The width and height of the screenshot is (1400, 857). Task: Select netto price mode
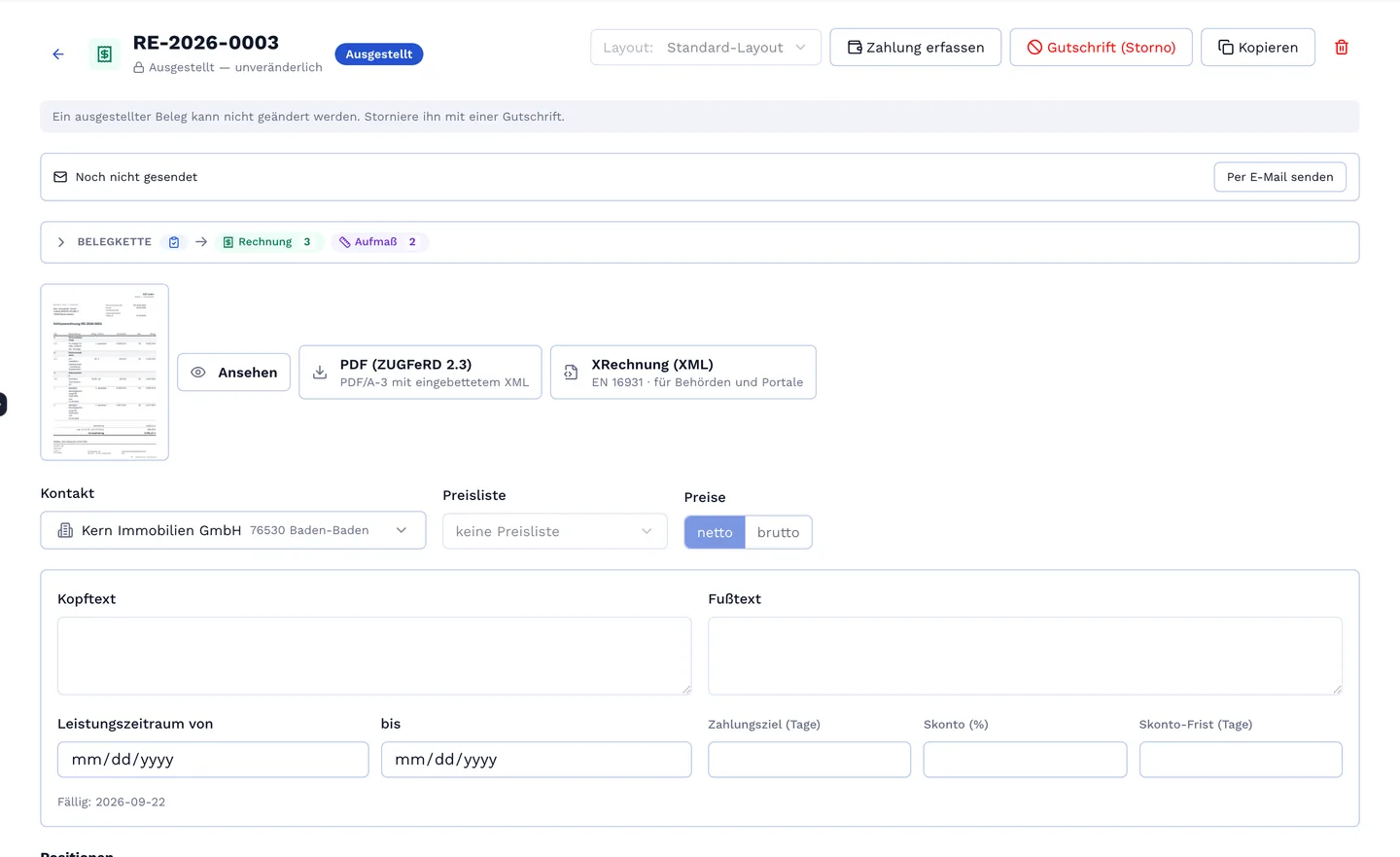click(x=715, y=532)
